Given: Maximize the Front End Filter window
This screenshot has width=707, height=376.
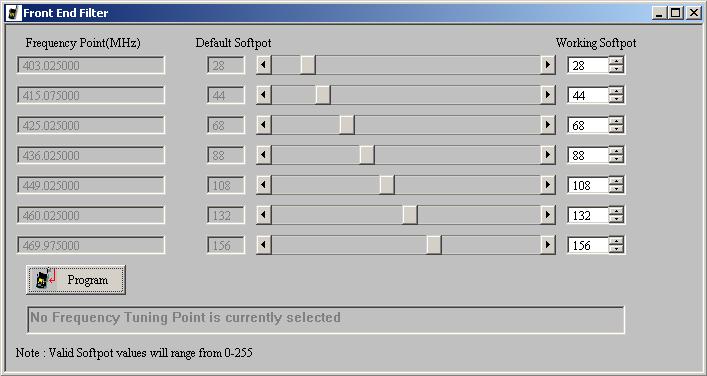Looking at the screenshot, I should tap(675, 13).
